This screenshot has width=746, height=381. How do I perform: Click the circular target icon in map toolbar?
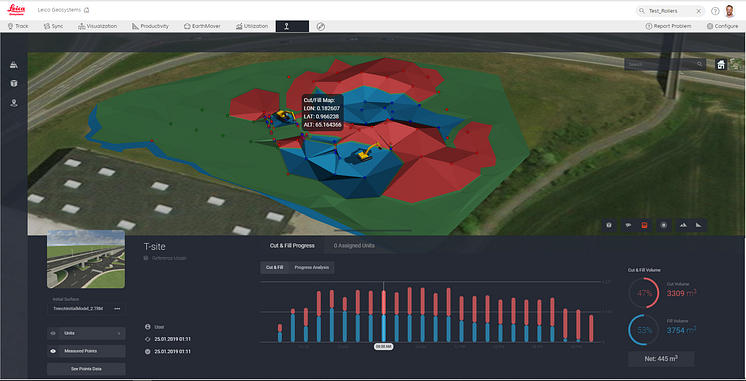664,225
